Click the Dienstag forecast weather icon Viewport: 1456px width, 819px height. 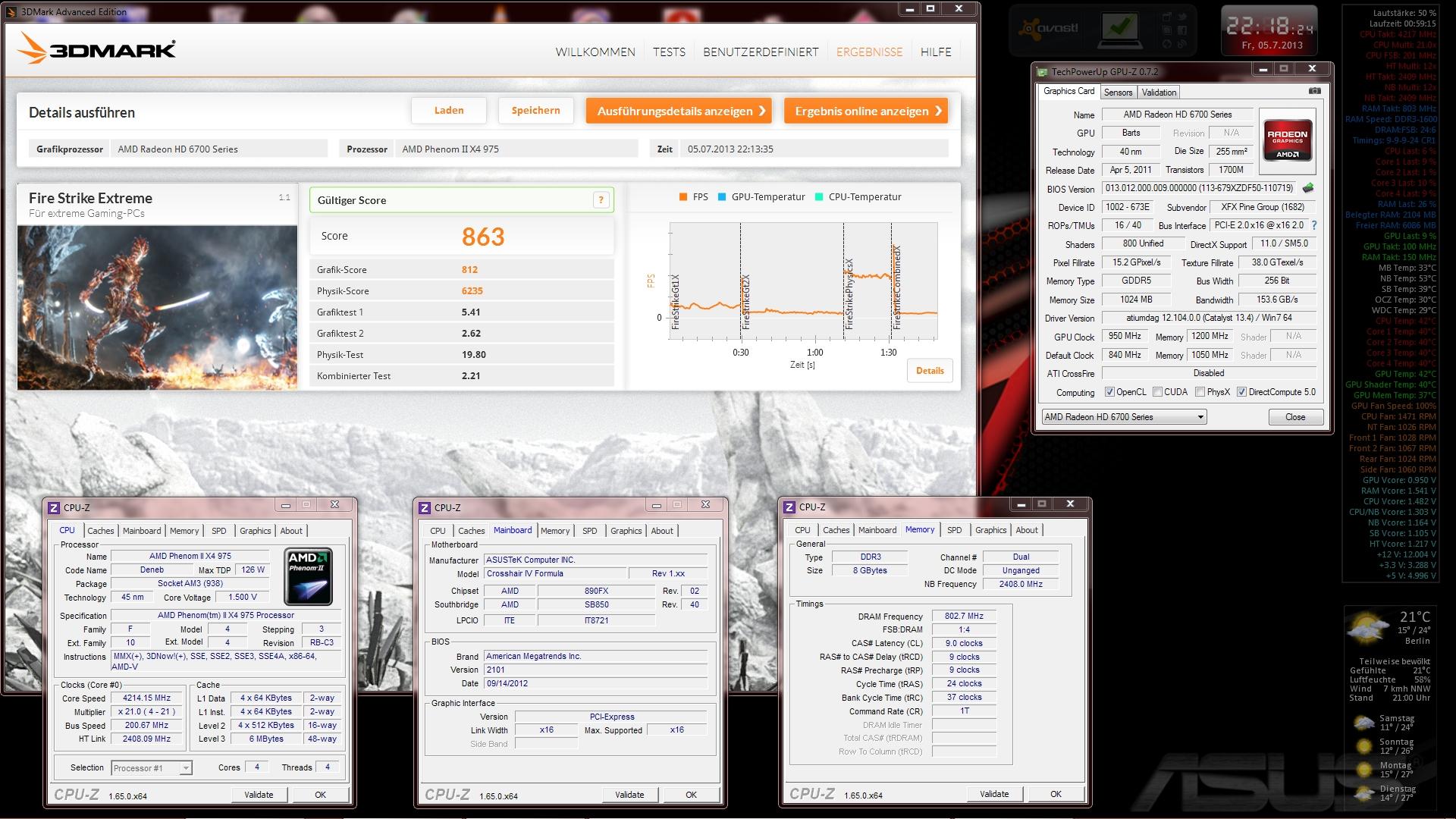pyautogui.click(x=1365, y=793)
